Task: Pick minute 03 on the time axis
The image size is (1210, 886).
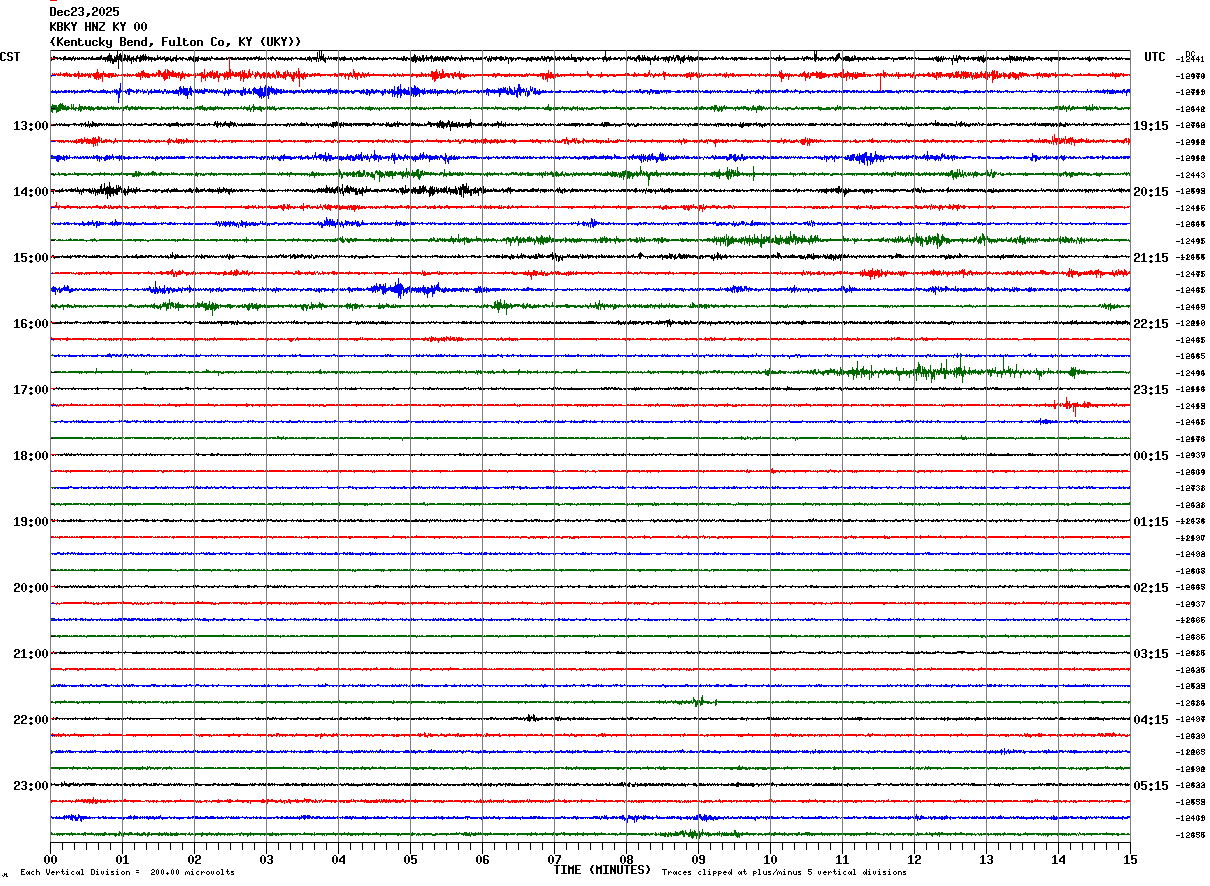Action: 266,859
